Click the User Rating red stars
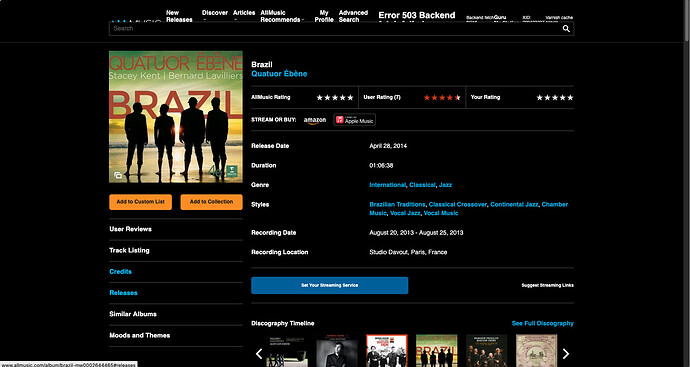This screenshot has height=367, width=690. [442, 98]
